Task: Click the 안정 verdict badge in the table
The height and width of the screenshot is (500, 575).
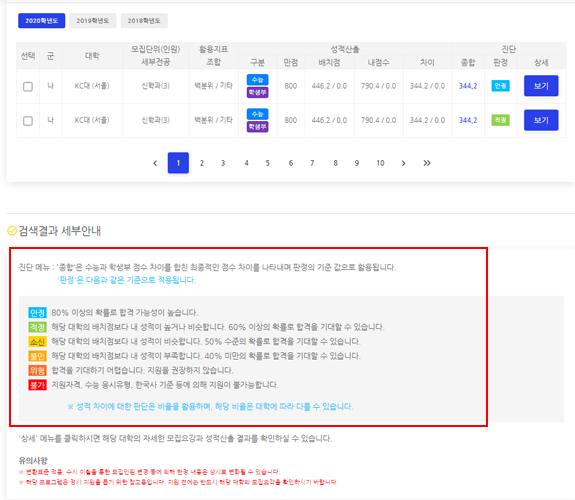Action: [500, 86]
